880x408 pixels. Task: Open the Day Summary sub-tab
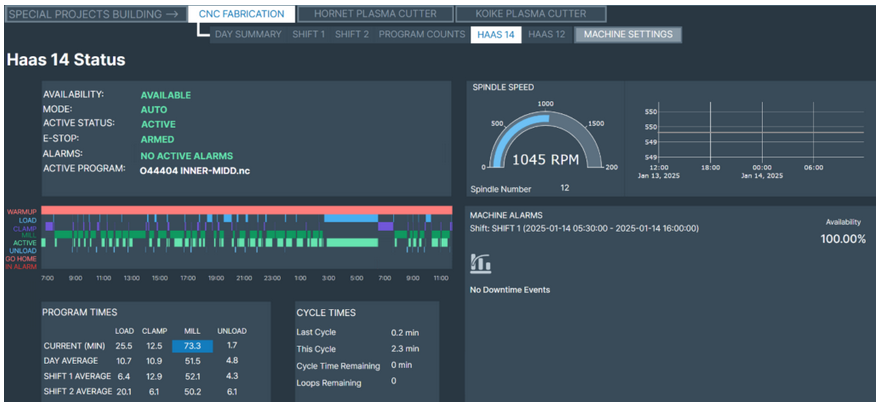[x=248, y=34]
